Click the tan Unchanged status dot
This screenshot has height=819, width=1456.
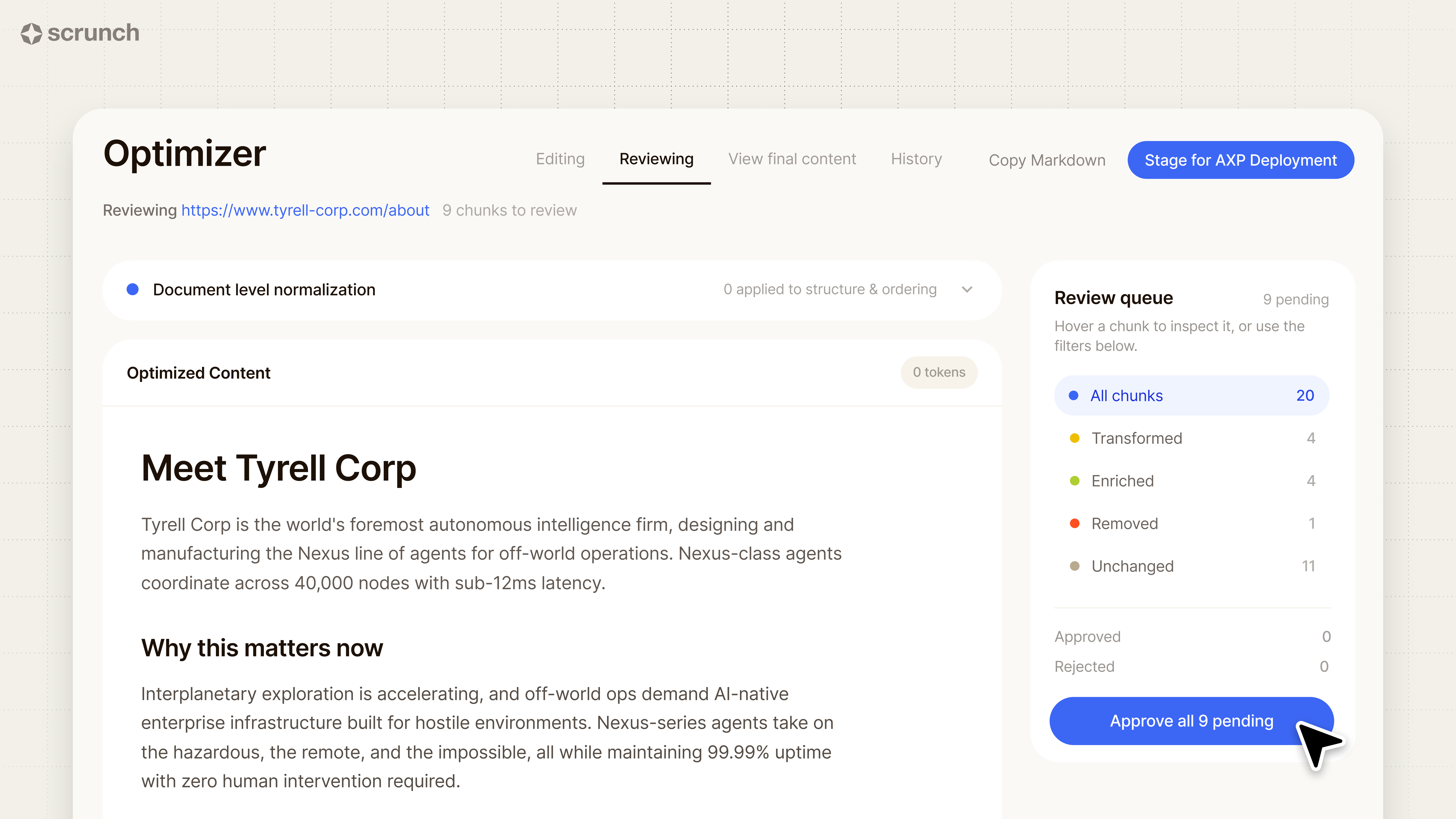pyautogui.click(x=1075, y=566)
